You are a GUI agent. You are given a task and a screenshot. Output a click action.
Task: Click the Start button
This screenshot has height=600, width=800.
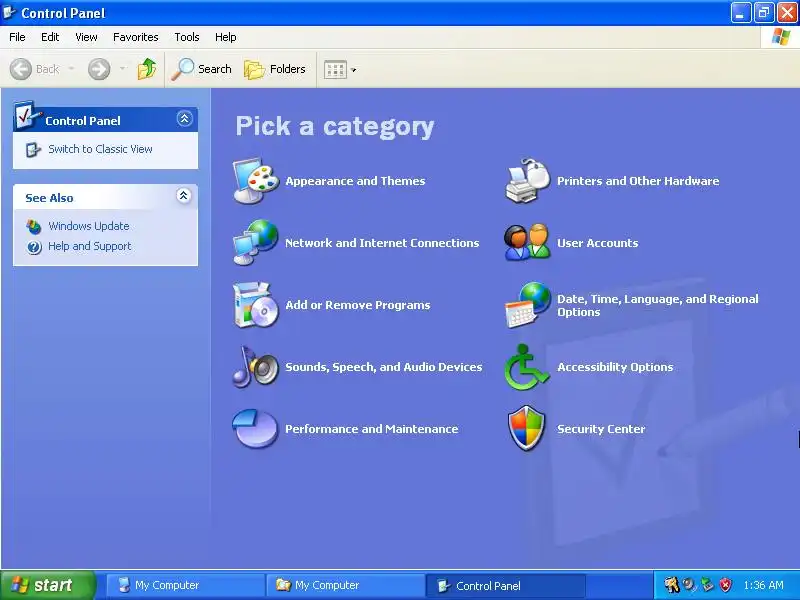pyautogui.click(x=47, y=585)
